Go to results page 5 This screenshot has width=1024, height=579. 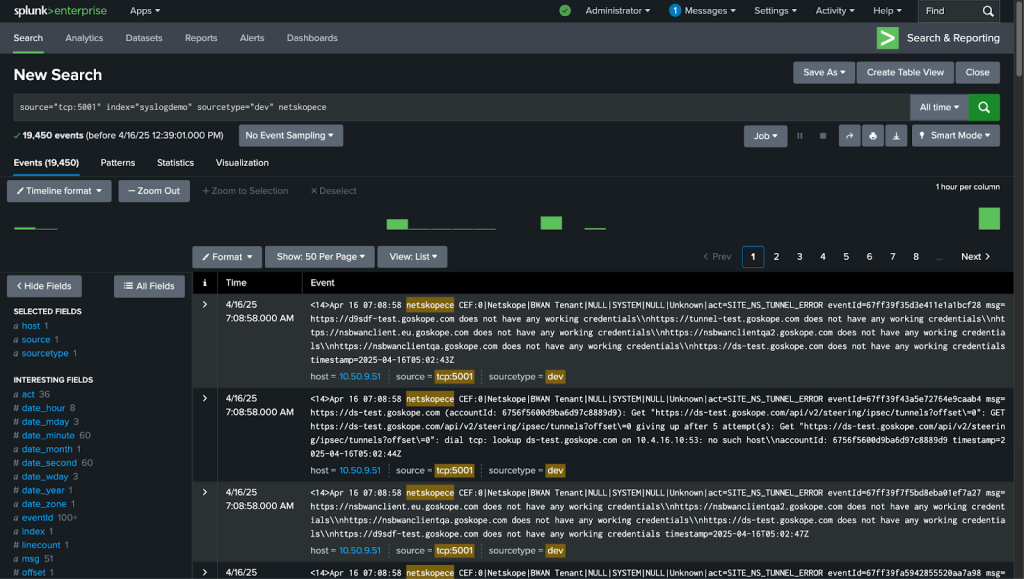[x=846, y=257]
